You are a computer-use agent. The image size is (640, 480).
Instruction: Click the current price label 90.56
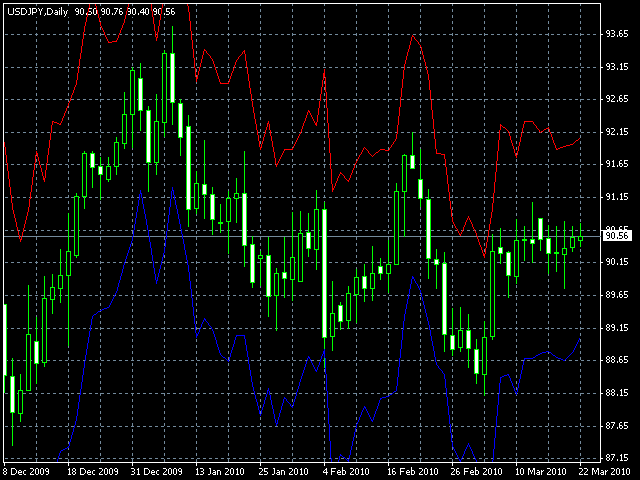(x=617, y=236)
